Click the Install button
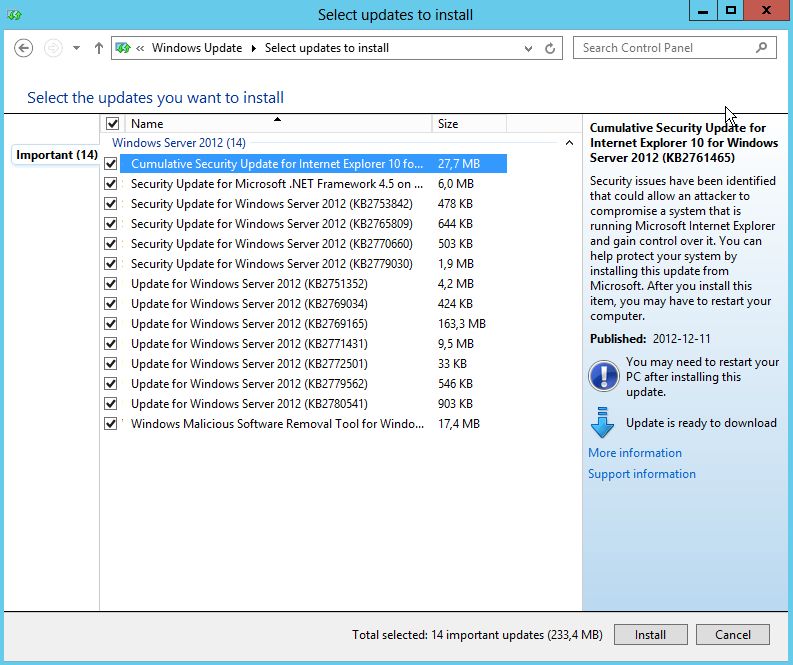 (650, 635)
